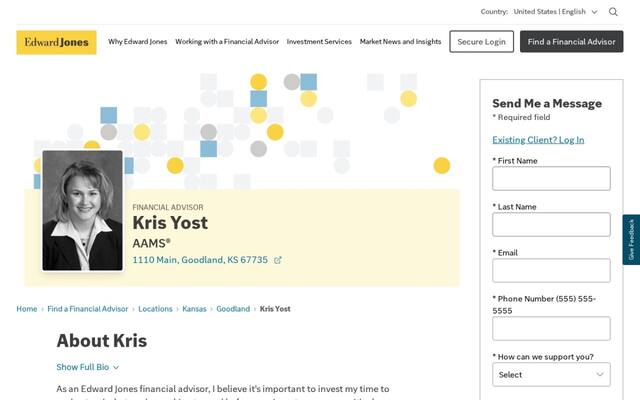The width and height of the screenshot is (640, 400).
Task: Open the Kansas breadcrumb link
Action: [x=194, y=309]
